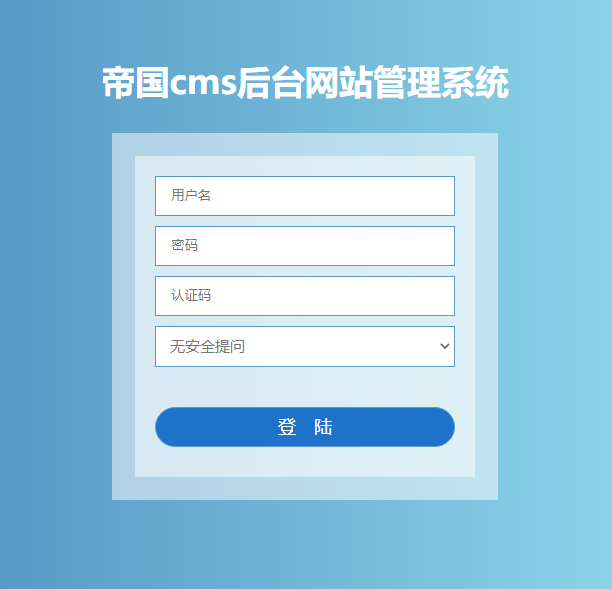Expand the security question select list
The height and width of the screenshot is (589, 612).
pyautogui.click(x=305, y=346)
